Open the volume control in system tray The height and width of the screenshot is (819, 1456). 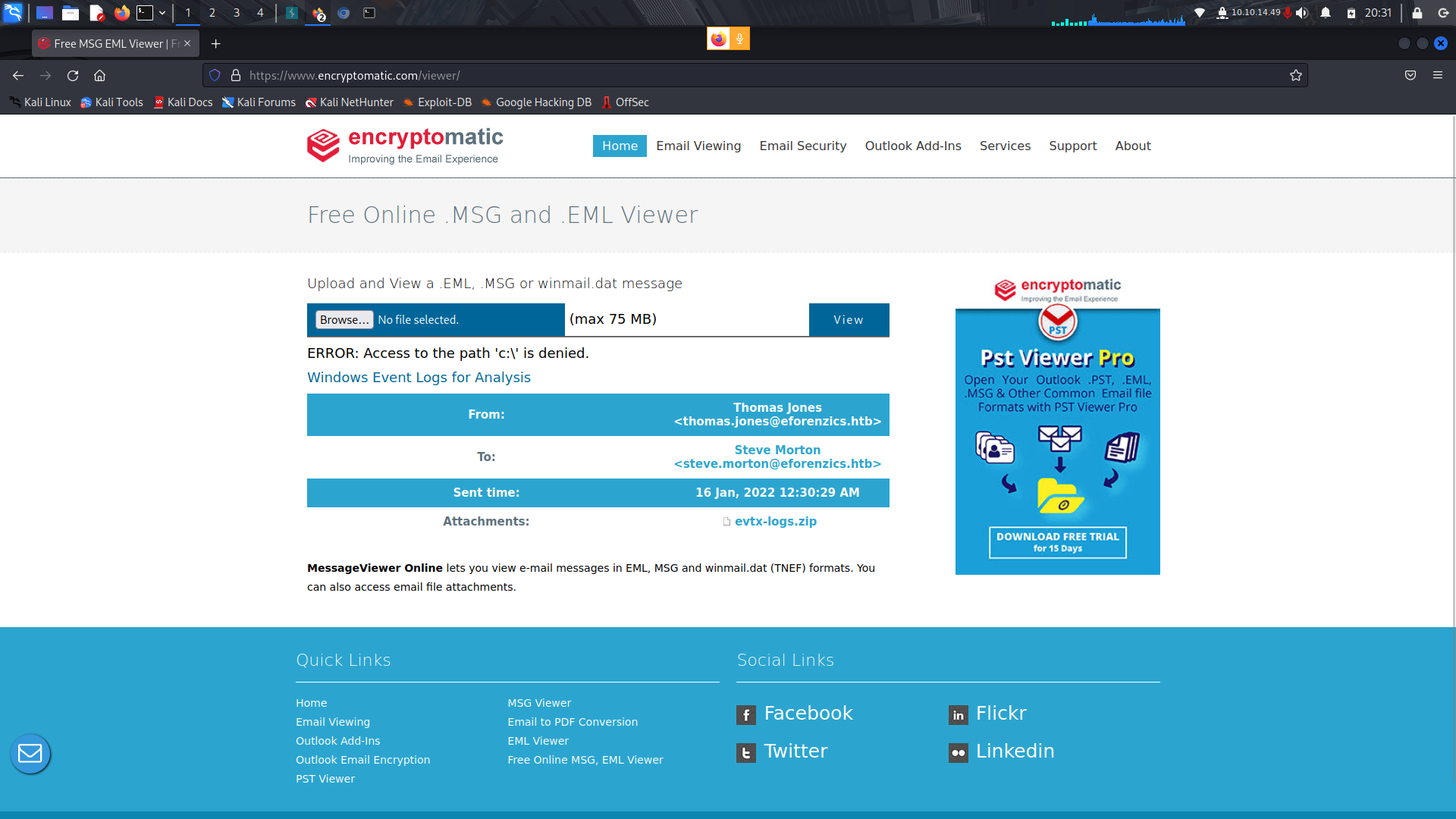[x=1302, y=13]
